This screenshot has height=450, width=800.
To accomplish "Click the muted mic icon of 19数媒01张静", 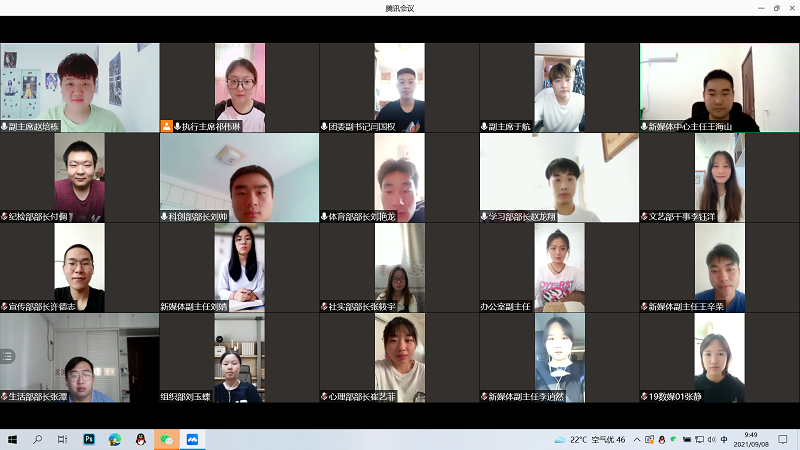I will (644, 397).
